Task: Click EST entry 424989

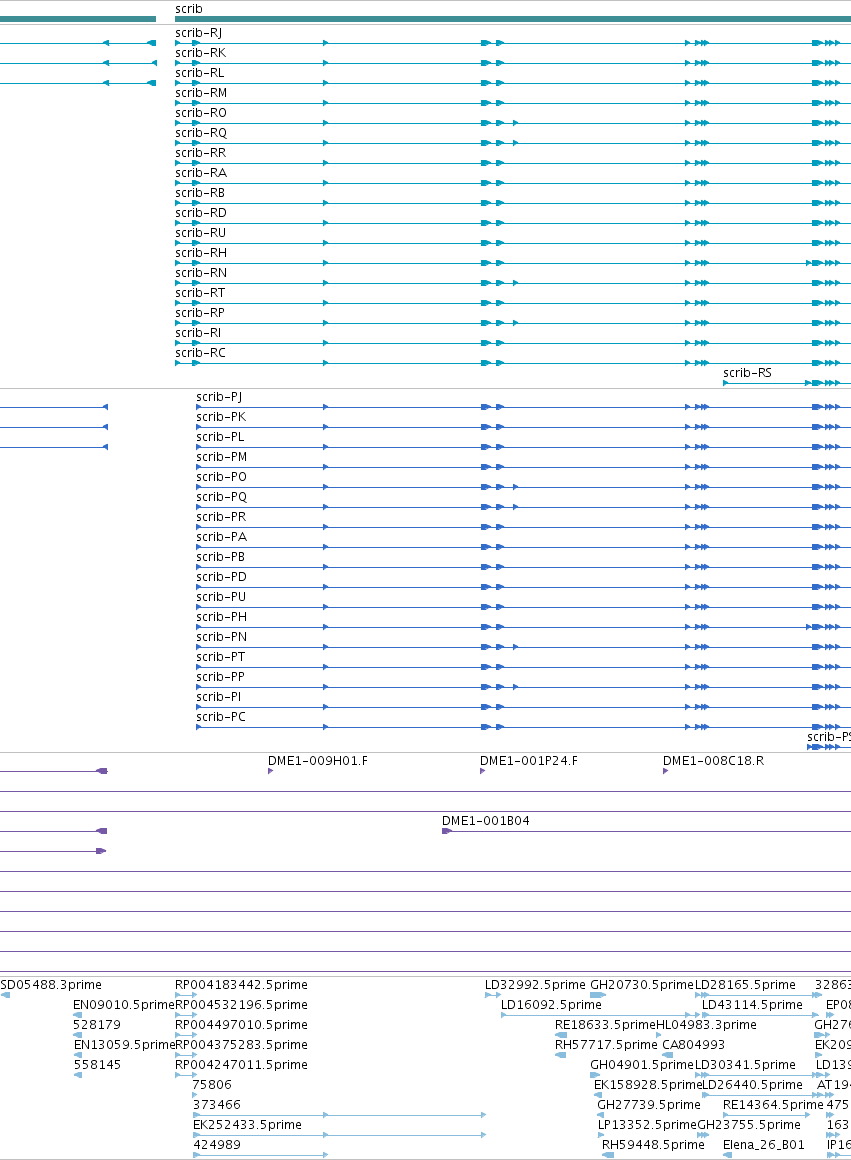Action: pos(217,1144)
